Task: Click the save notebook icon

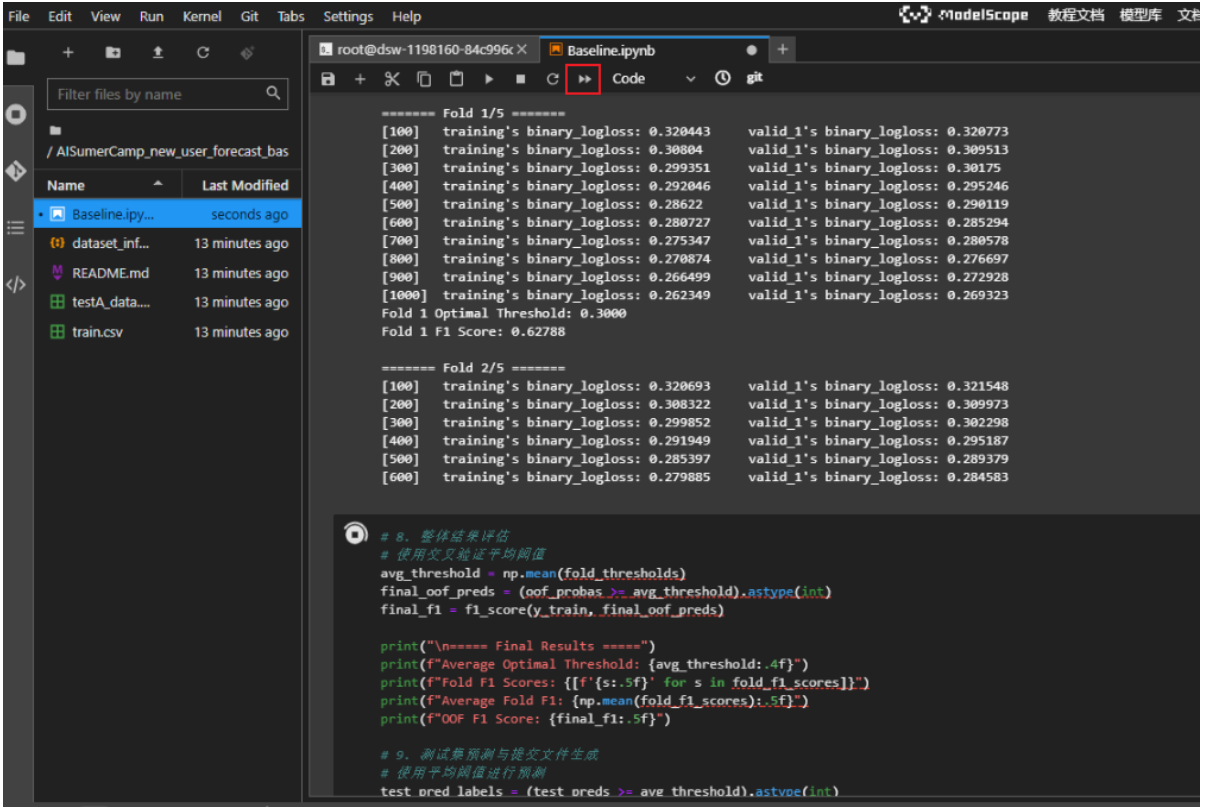Action: click(x=328, y=79)
